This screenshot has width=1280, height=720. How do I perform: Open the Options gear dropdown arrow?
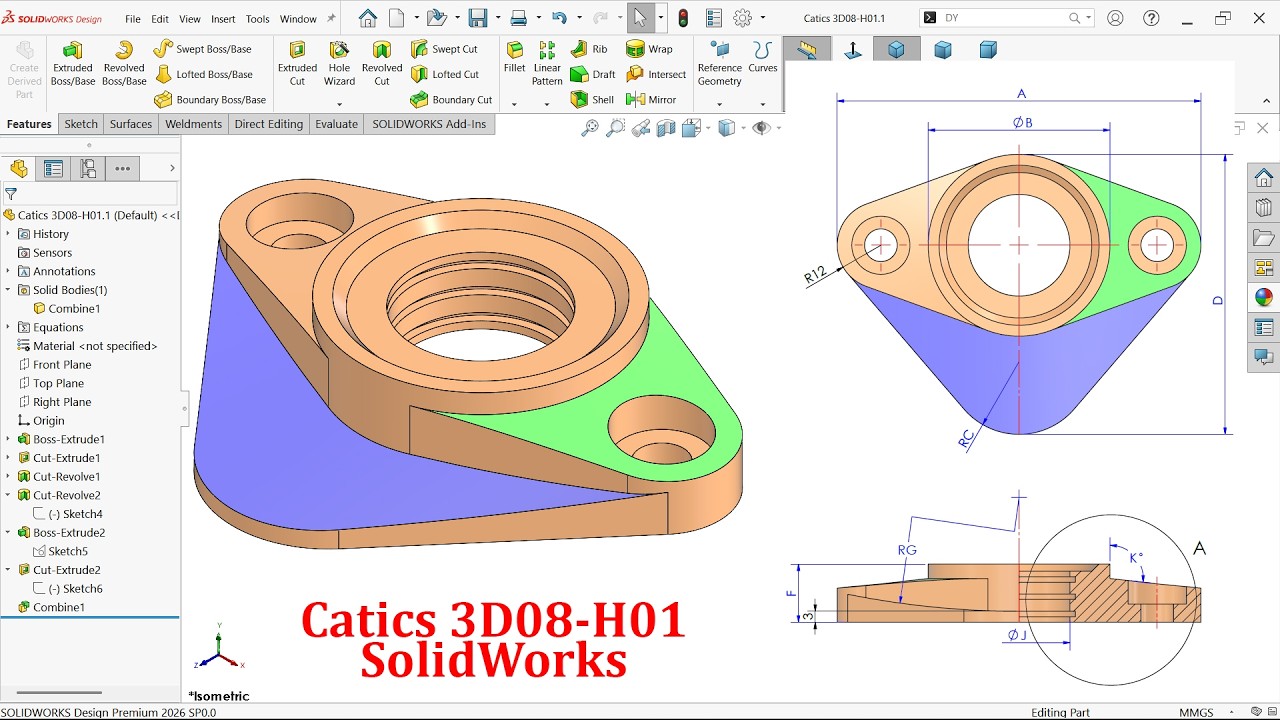[x=763, y=18]
